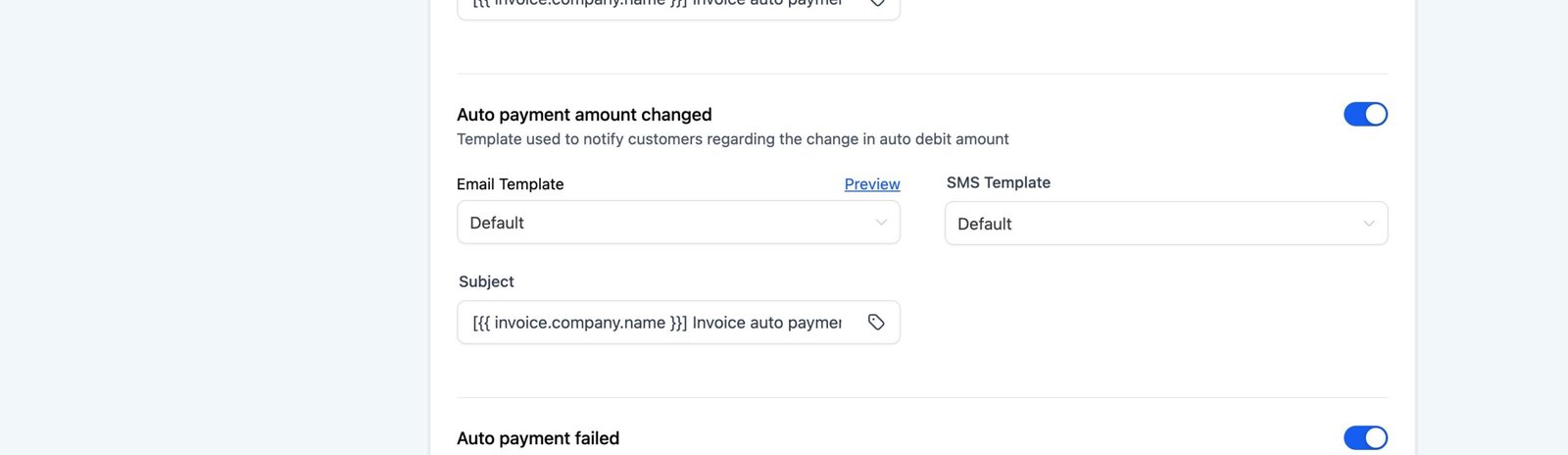The width and height of the screenshot is (1568, 455).
Task: Open the email template Preview link
Action: [871, 184]
